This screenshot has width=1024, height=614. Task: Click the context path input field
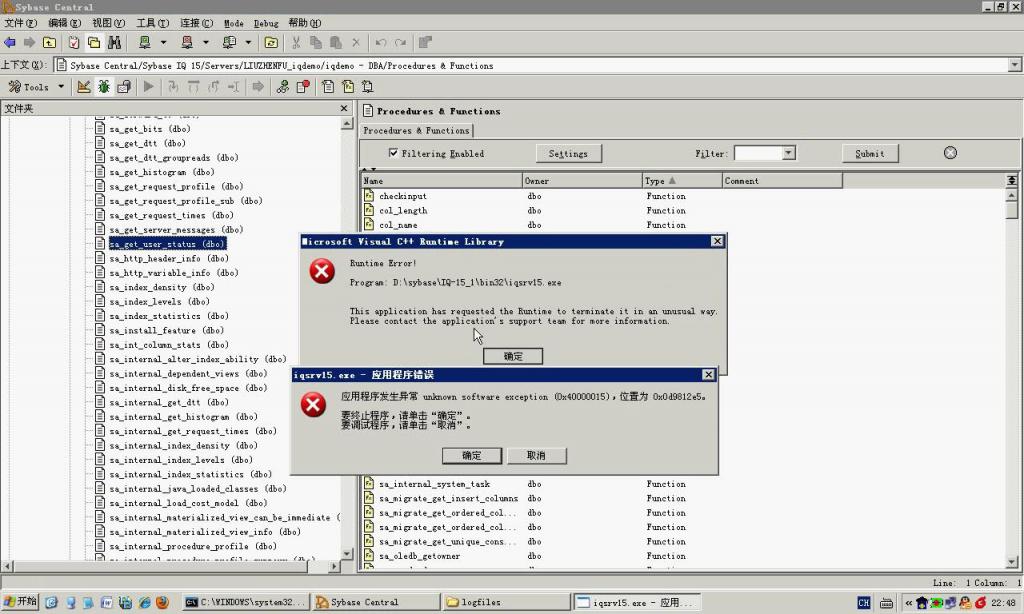coord(530,65)
